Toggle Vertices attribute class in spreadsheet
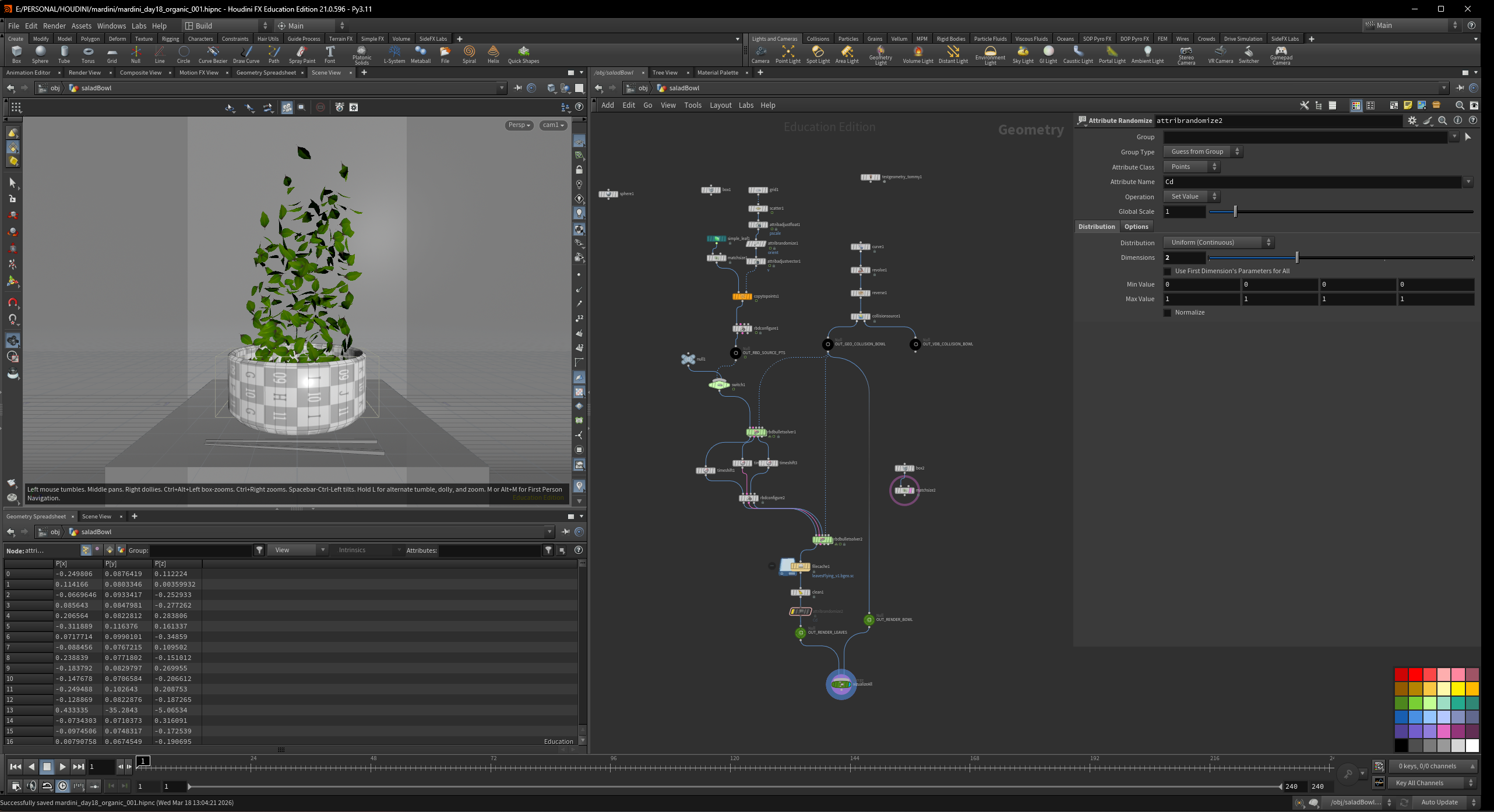1494x812 pixels. pyautogui.click(x=97, y=550)
